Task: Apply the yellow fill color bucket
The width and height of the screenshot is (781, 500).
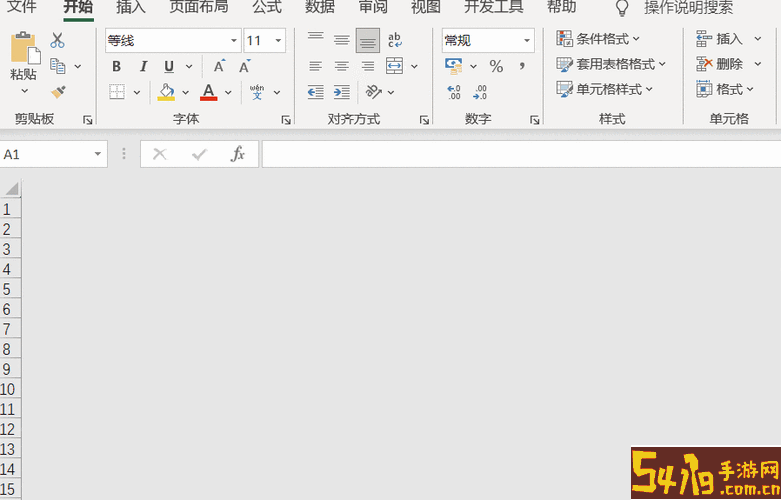Action: click(166, 92)
